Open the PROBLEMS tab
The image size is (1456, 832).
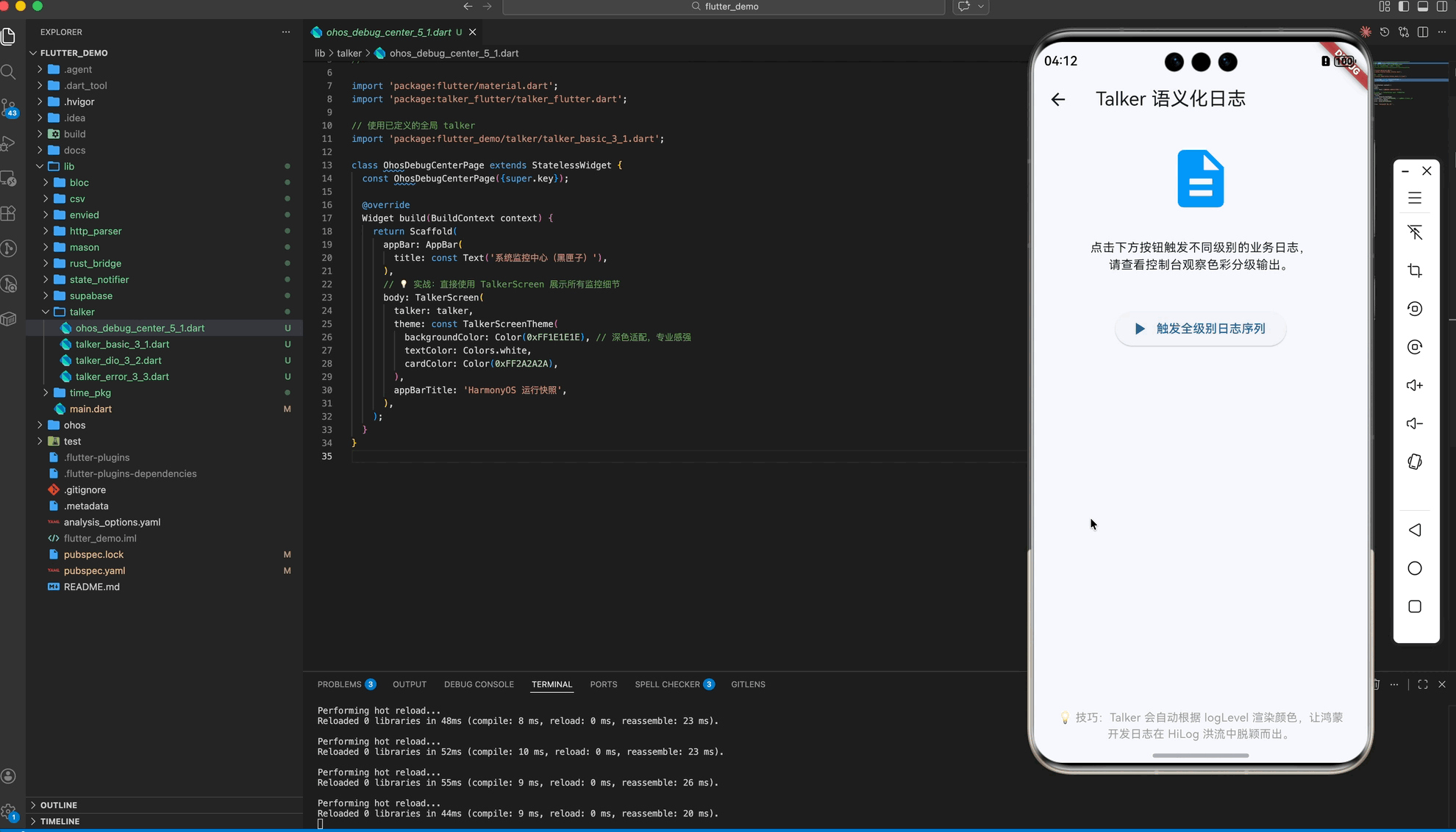click(x=339, y=684)
